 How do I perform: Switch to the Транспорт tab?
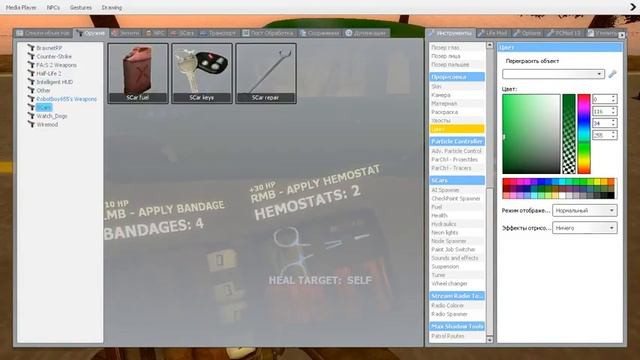[218, 33]
